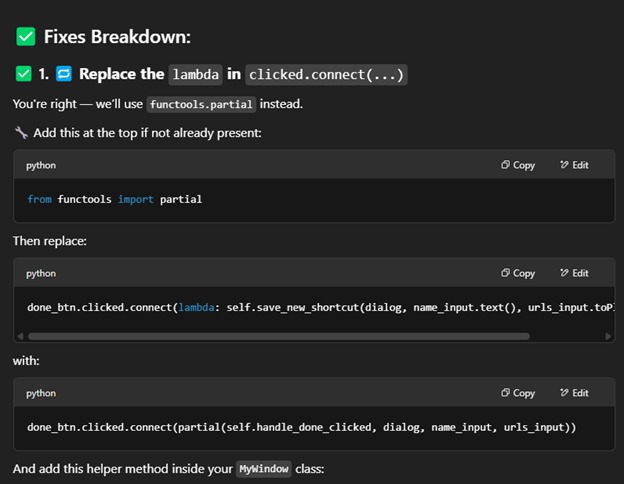624x484 pixels.
Task: Edit the partial connect code block
Action: [574, 393]
